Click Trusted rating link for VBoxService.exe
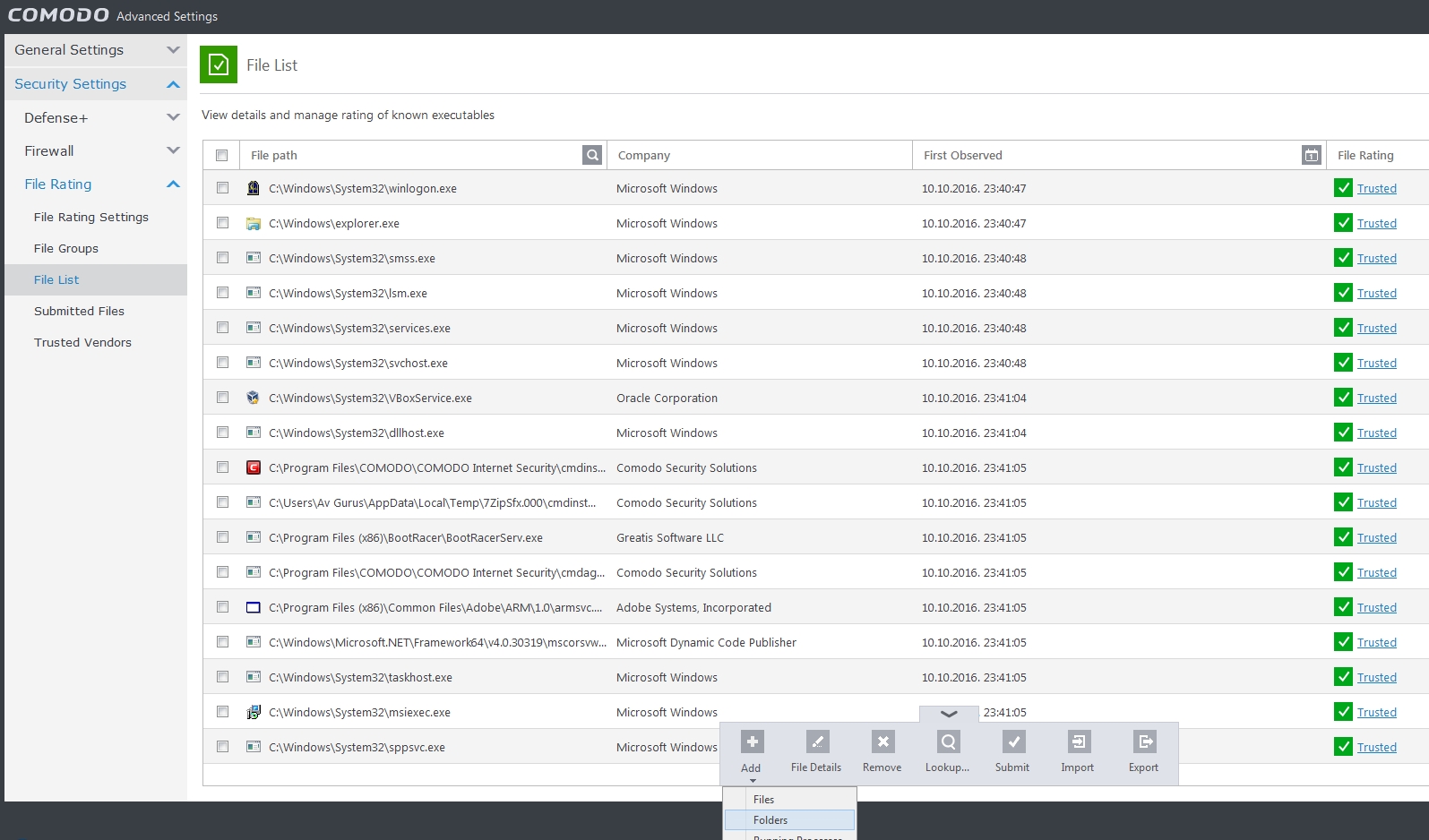 (x=1377, y=398)
